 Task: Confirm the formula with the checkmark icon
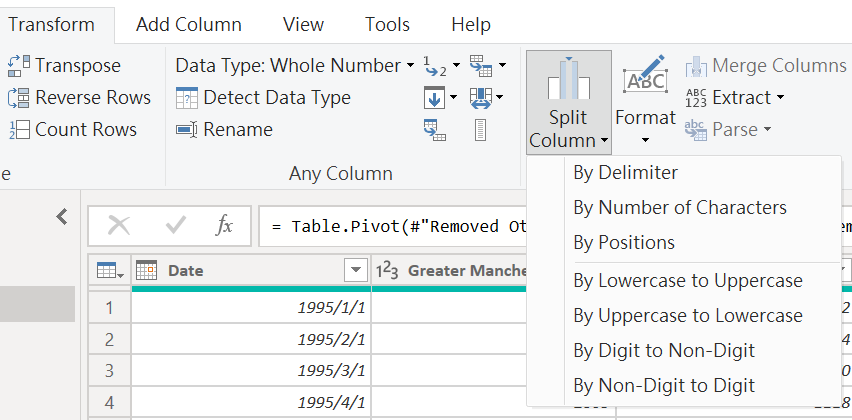pyautogui.click(x=176, y=225)
